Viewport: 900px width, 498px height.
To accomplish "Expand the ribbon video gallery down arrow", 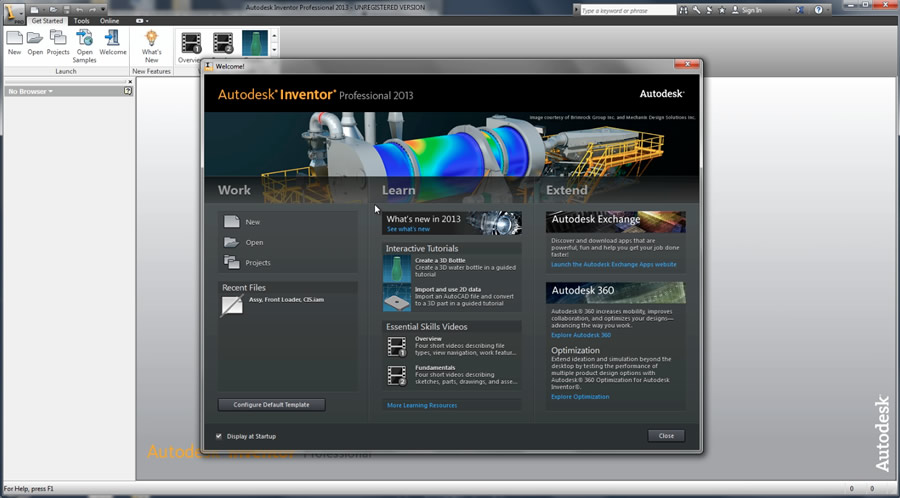I will (x=274, y=50).
